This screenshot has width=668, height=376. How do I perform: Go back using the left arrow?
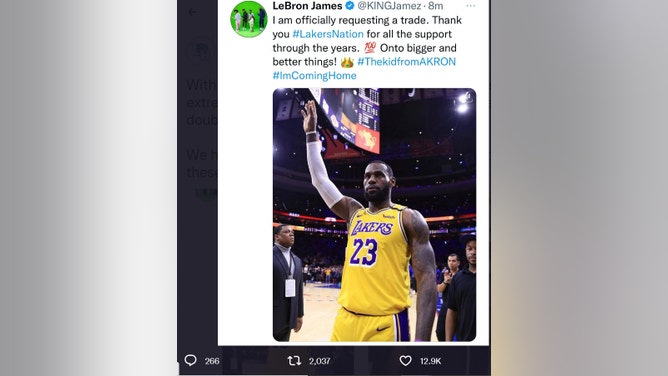tap(193, 12)
